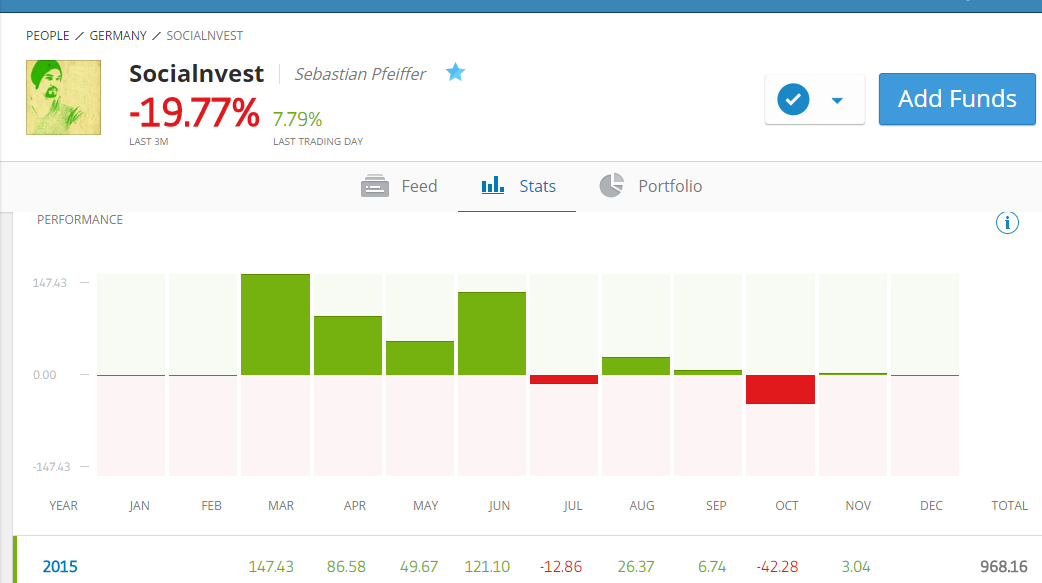Expand the dropdown arrow beside checkmark
Screen dimensions: 1042x583
[838, 100]
